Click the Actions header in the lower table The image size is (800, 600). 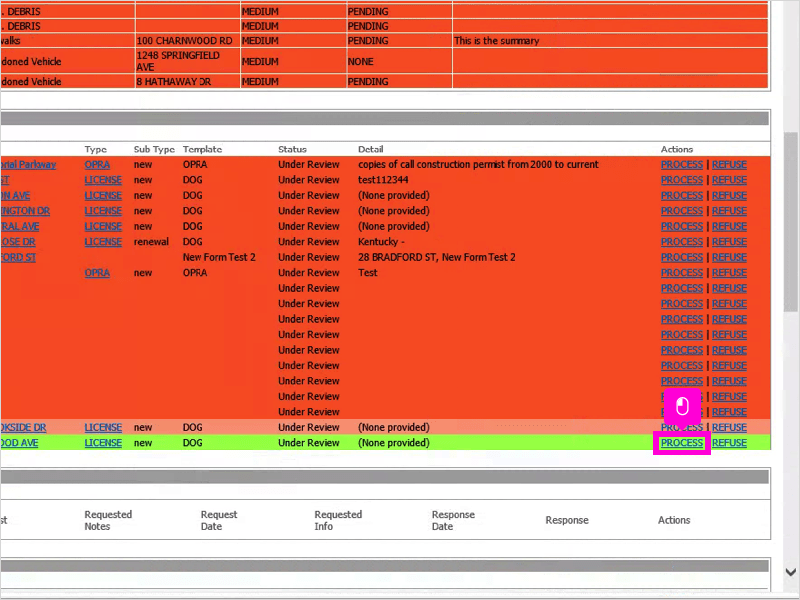click(x=674, y=520)
